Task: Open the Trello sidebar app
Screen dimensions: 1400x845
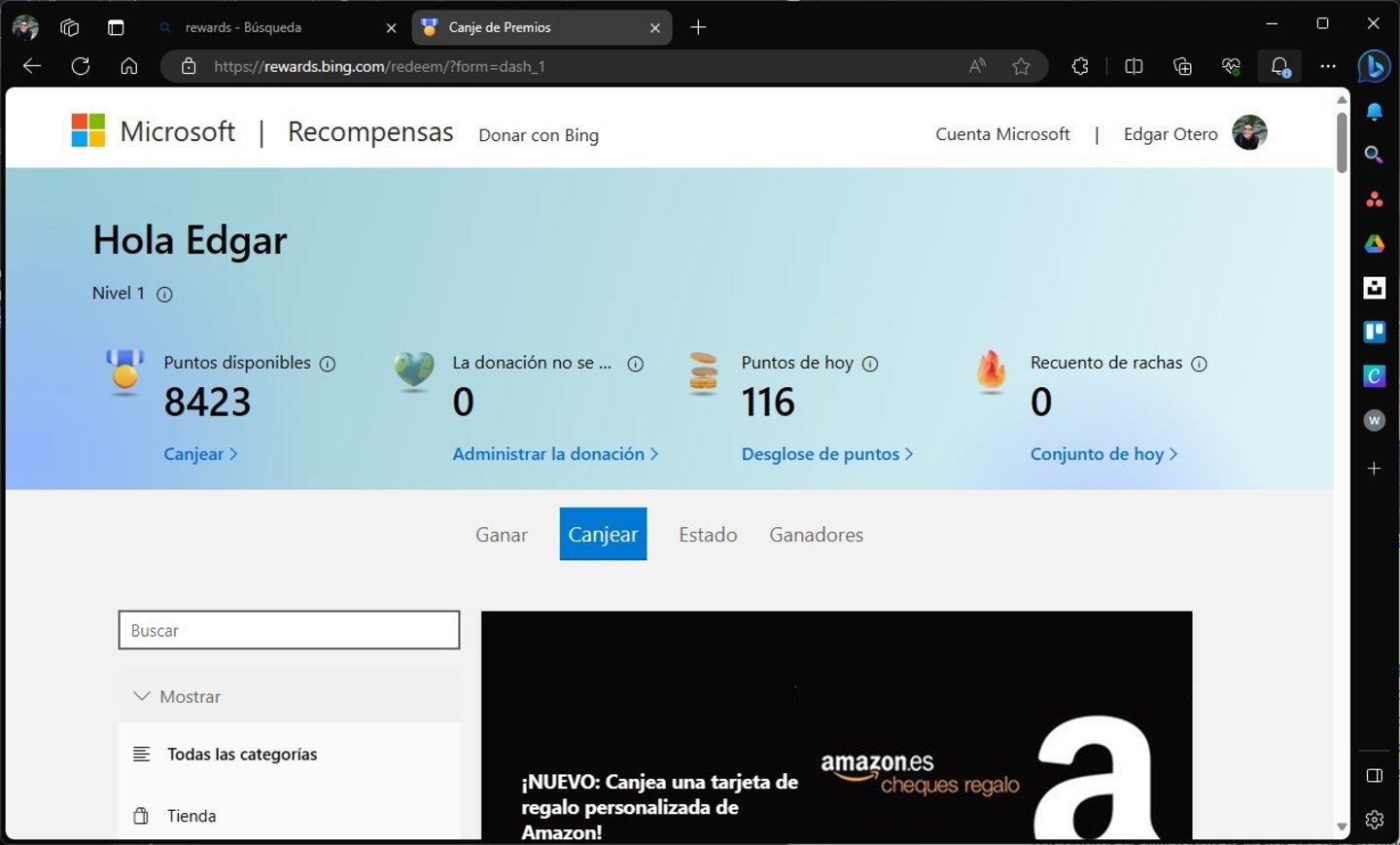Action: click(1374, 332)
